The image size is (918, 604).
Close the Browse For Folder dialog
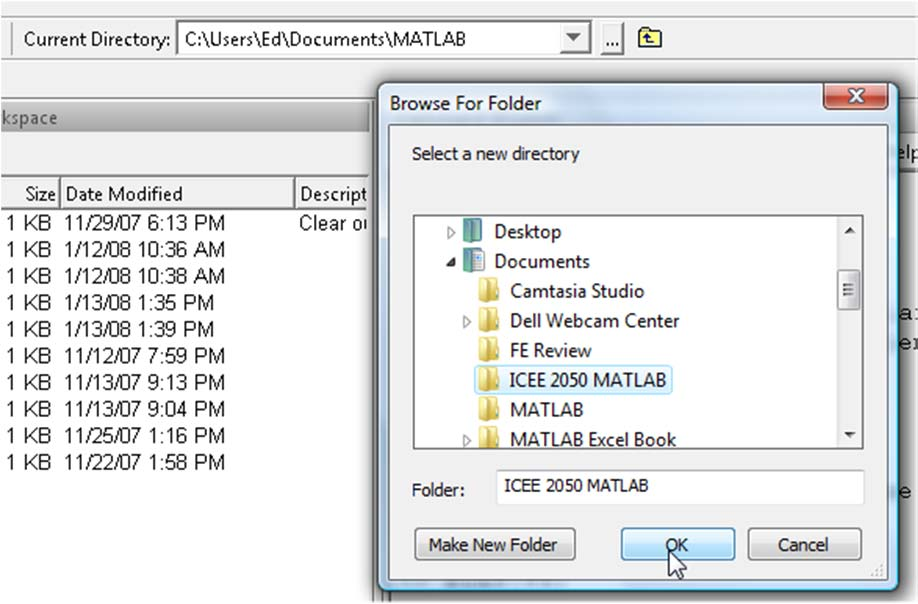(855, 95)
